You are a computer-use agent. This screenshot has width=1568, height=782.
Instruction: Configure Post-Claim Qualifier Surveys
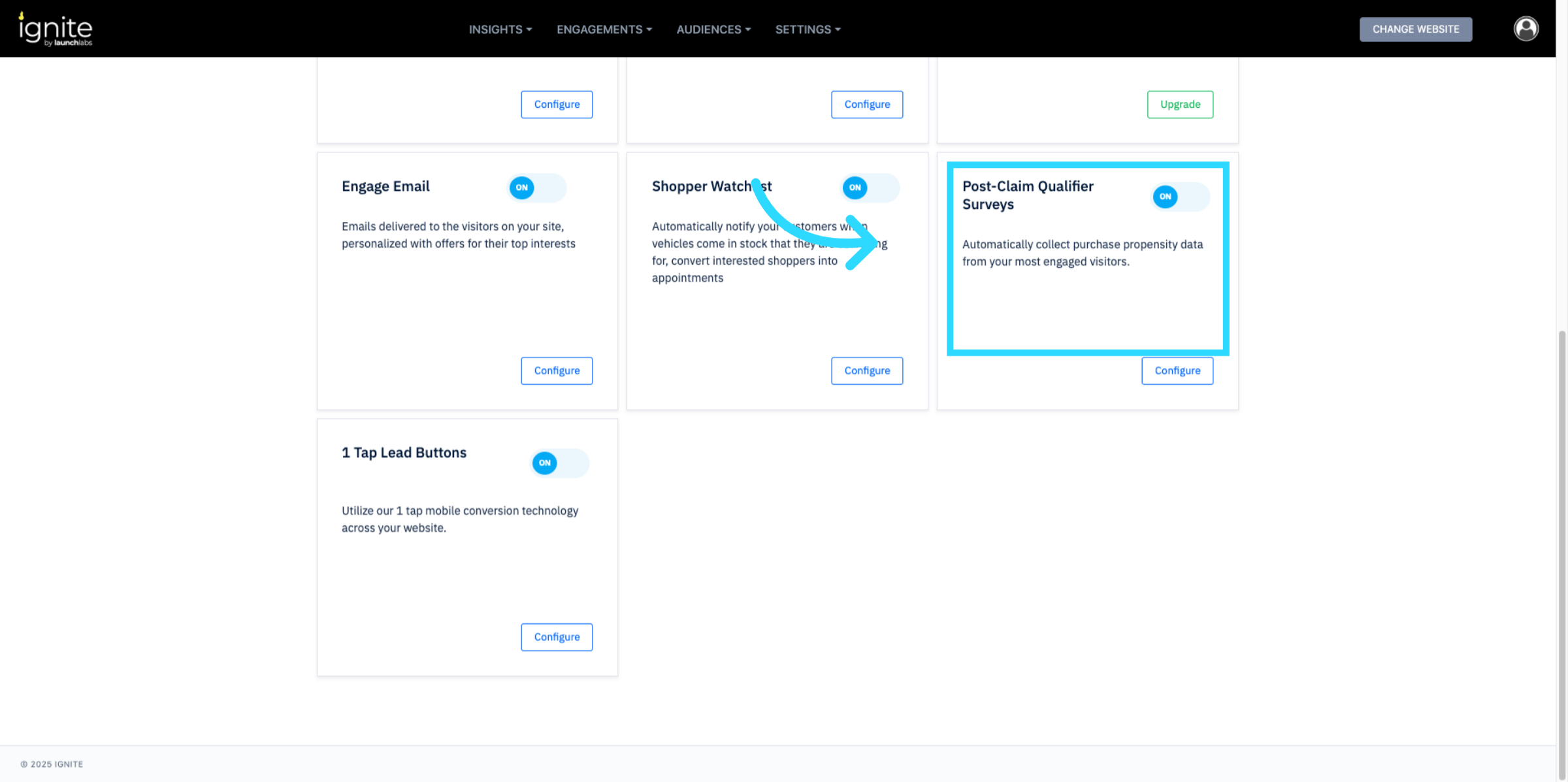1177,370
